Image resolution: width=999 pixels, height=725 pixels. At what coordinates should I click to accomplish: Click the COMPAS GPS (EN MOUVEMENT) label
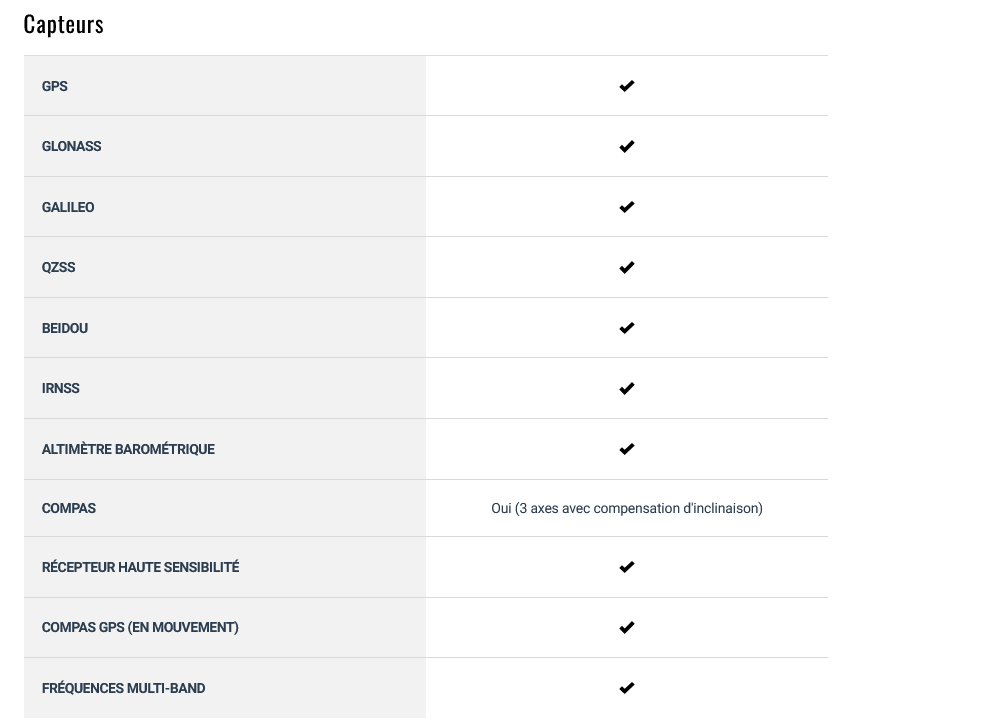point(140,628)
